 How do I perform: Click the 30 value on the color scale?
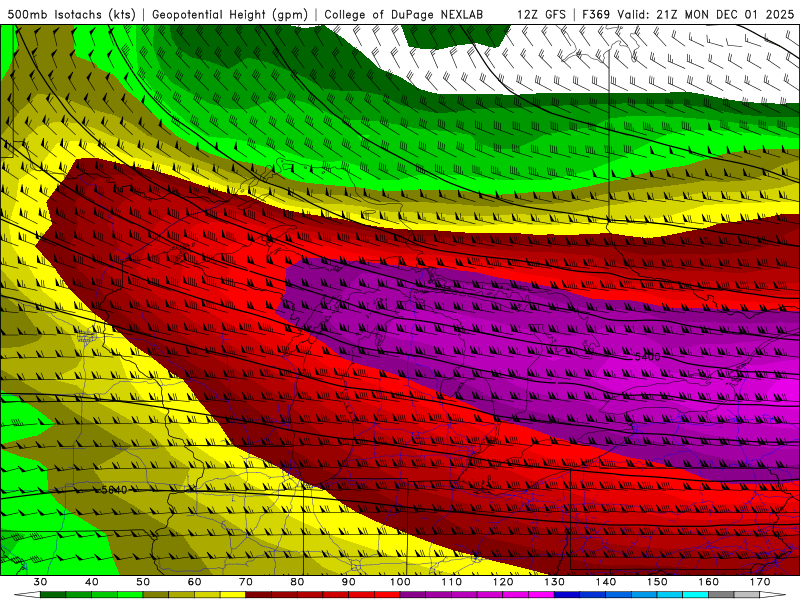tap(40, 582)
